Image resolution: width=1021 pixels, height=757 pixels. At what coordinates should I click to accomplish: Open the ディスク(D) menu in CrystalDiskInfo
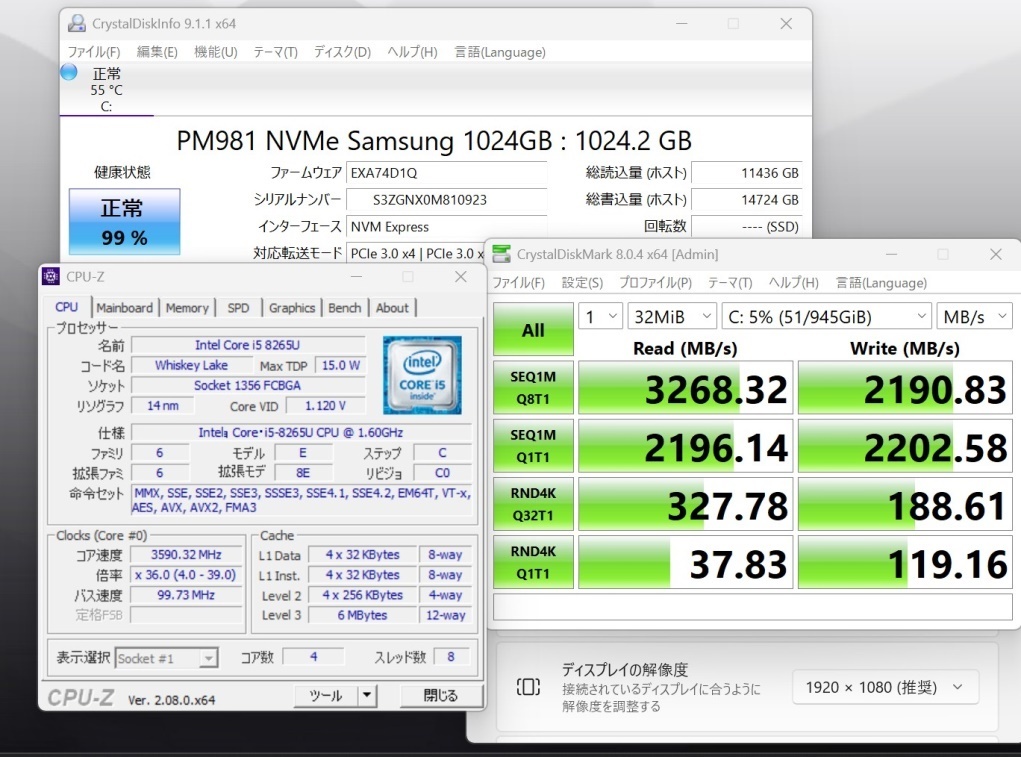[x=342, y=52]
